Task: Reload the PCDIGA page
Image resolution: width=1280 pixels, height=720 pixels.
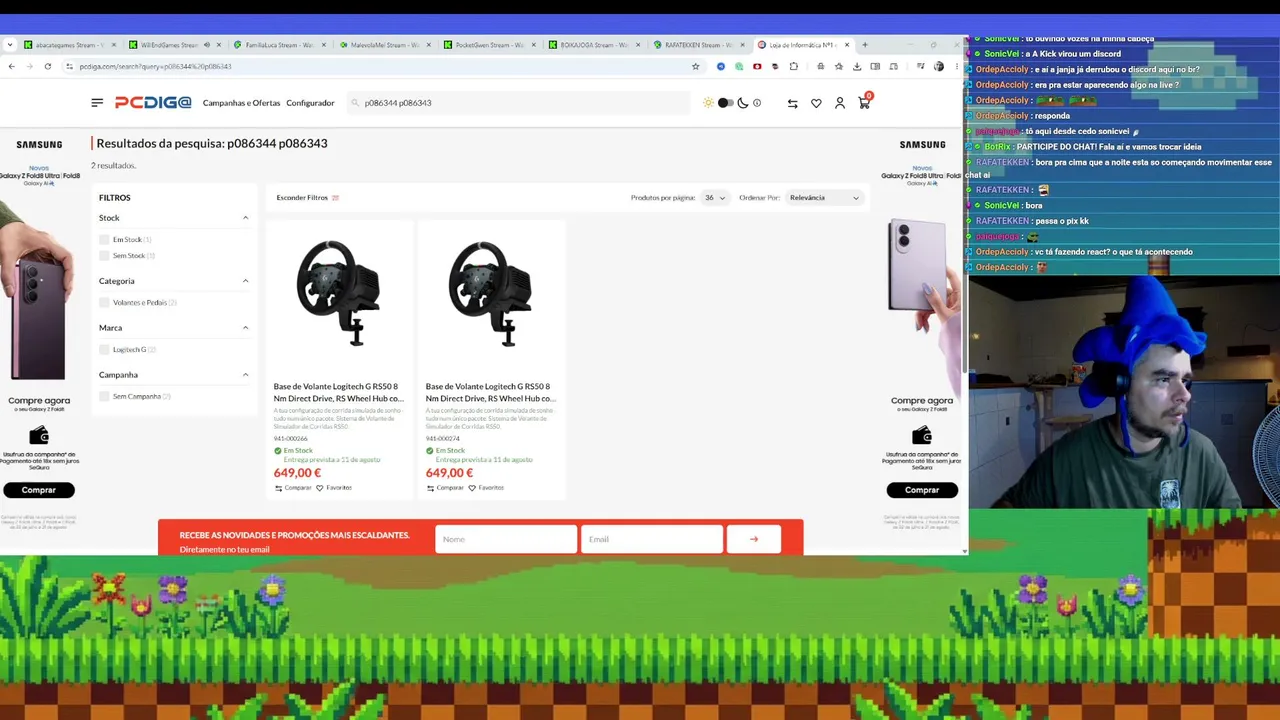Action: [x=47, y=66]
